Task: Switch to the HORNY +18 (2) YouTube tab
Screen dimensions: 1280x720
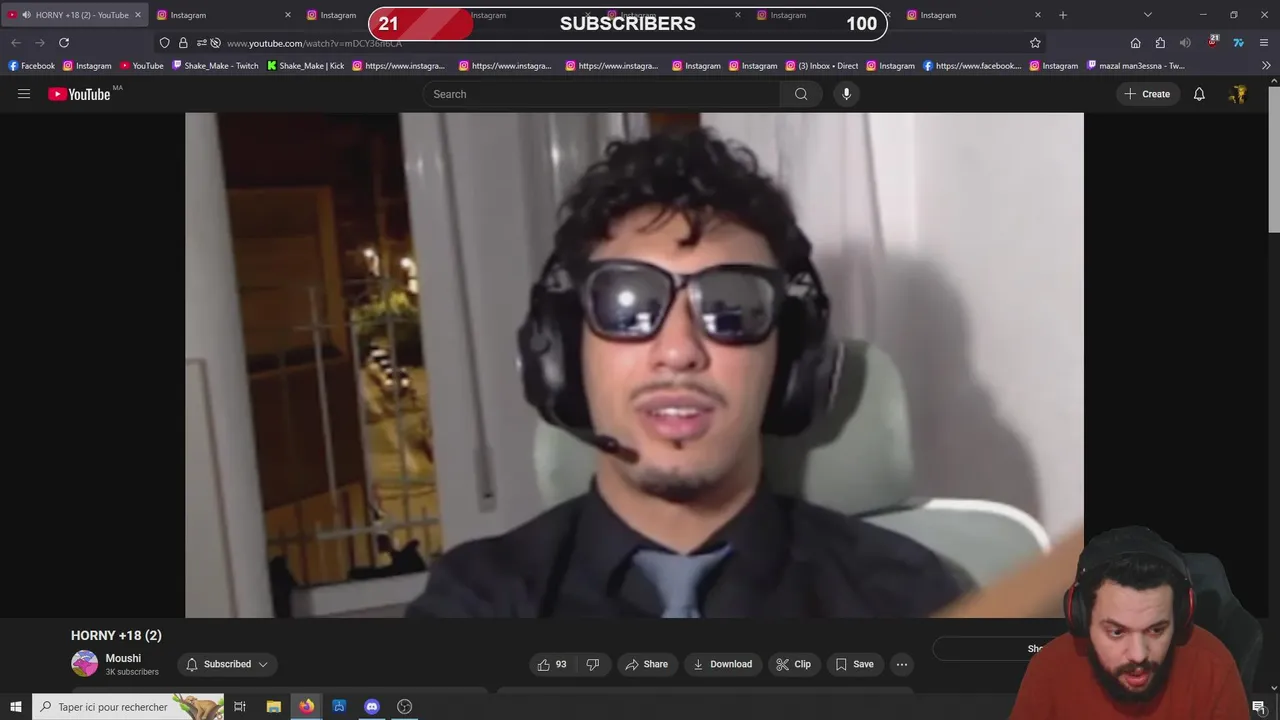Action: coord(75,15)
